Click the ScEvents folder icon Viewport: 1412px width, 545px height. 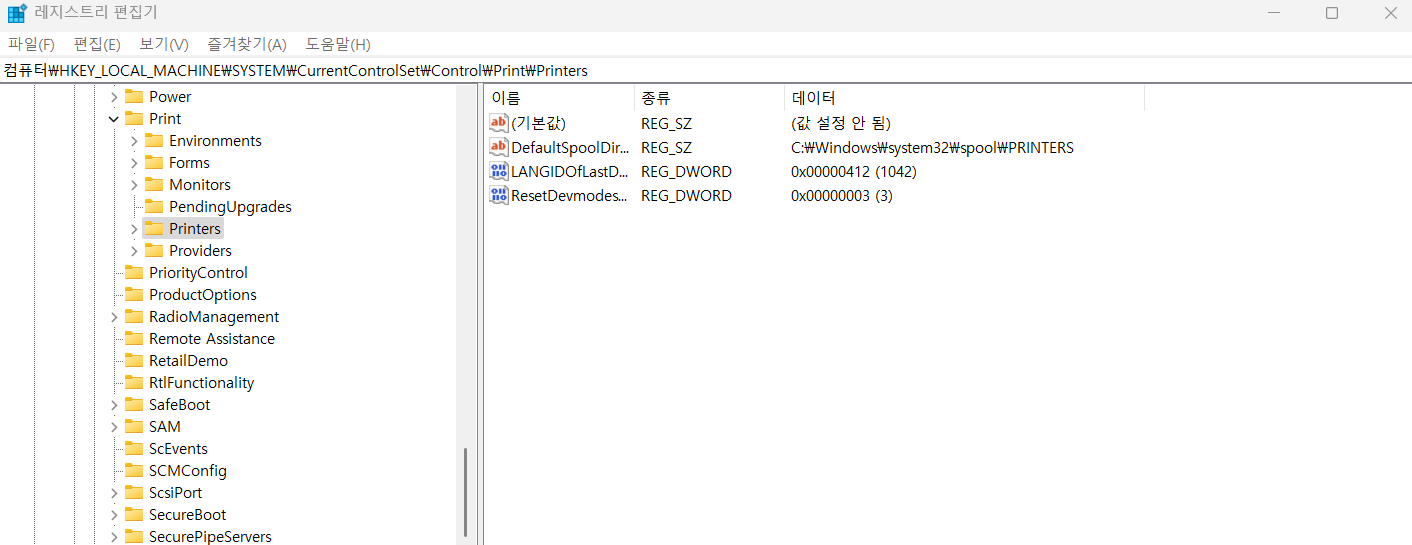(x=134, y=449)
